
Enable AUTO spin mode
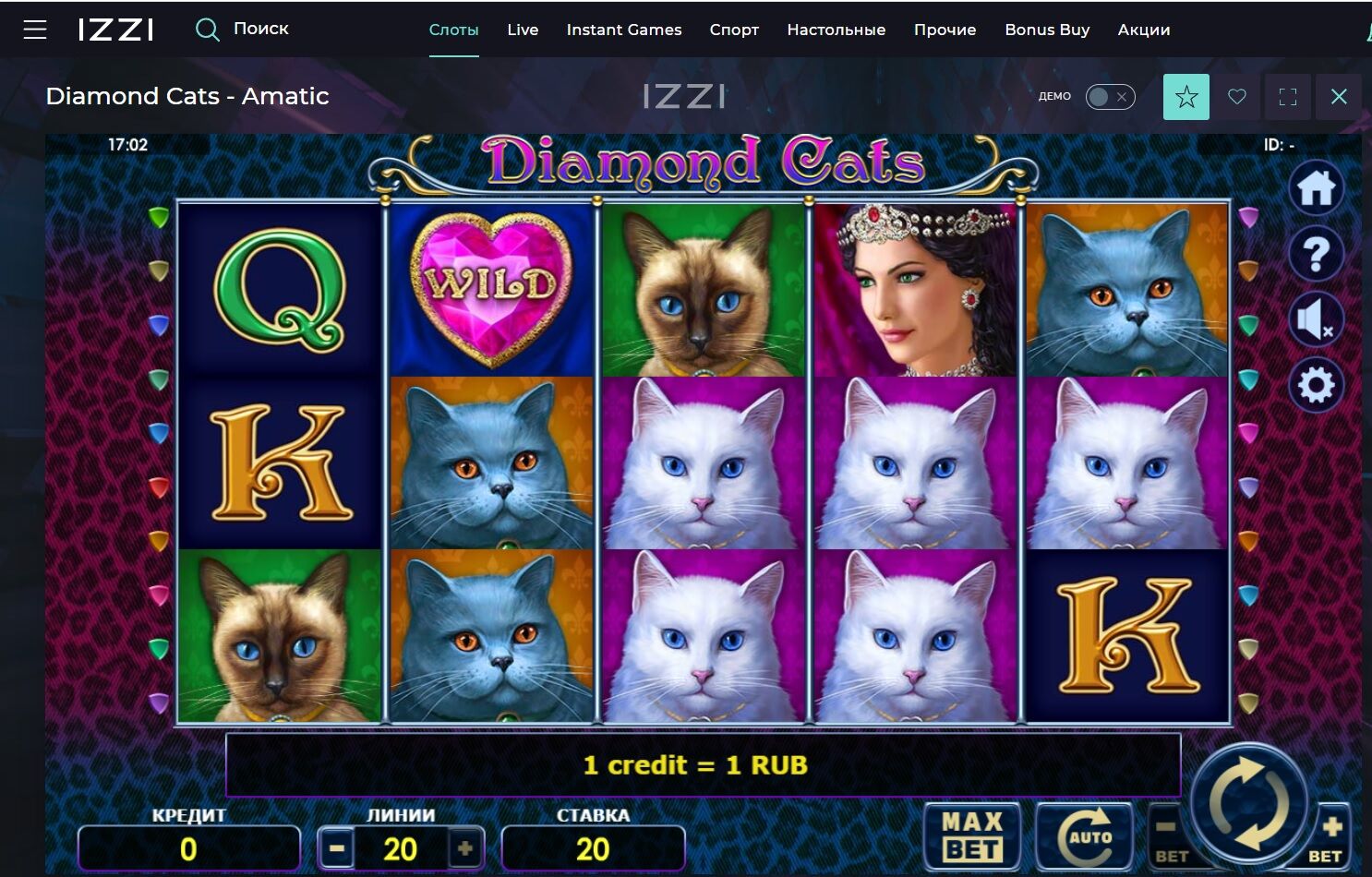(1086, 836)
